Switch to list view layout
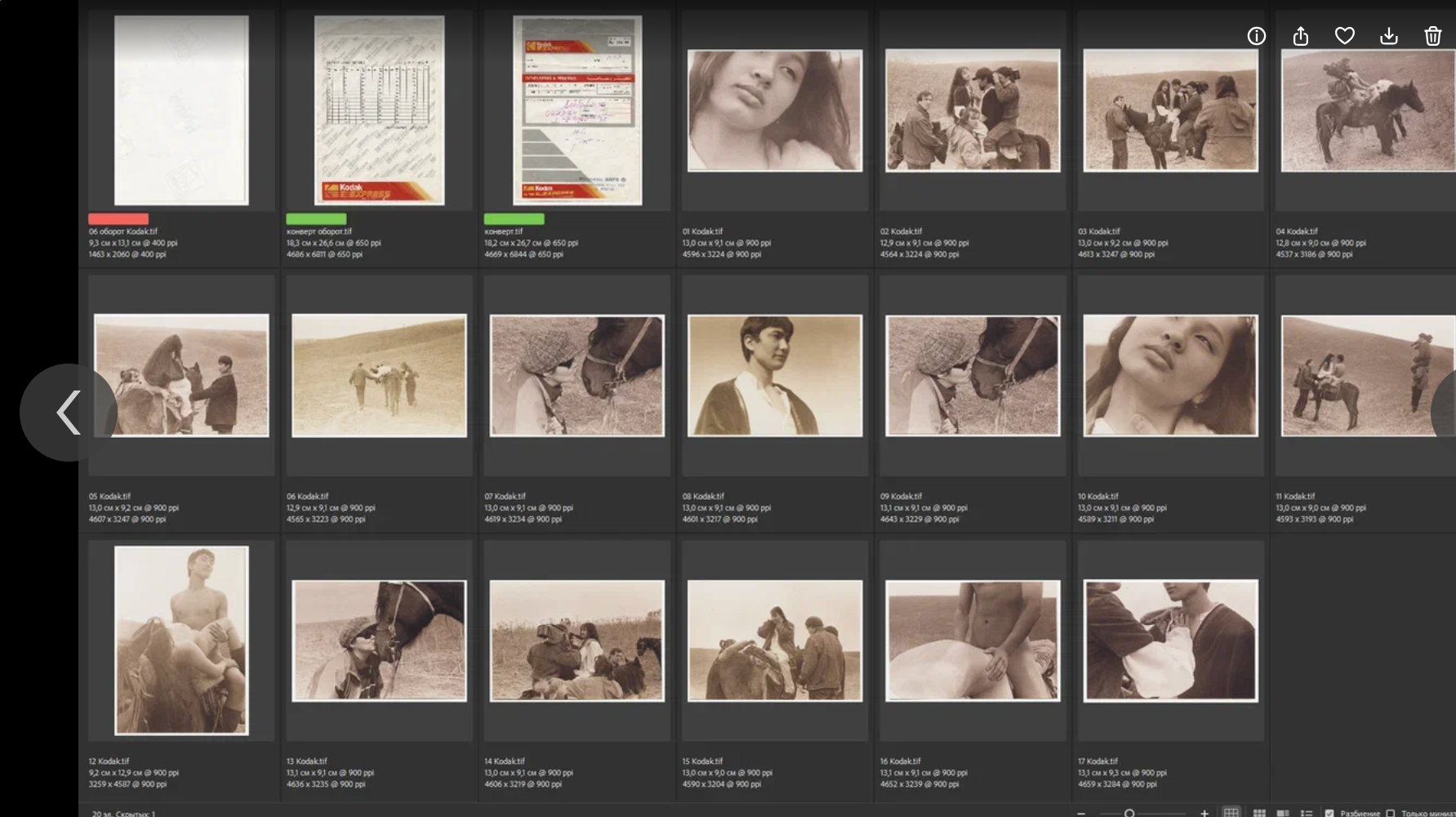Screen dimensions: 1456x817 [1307, 813]
